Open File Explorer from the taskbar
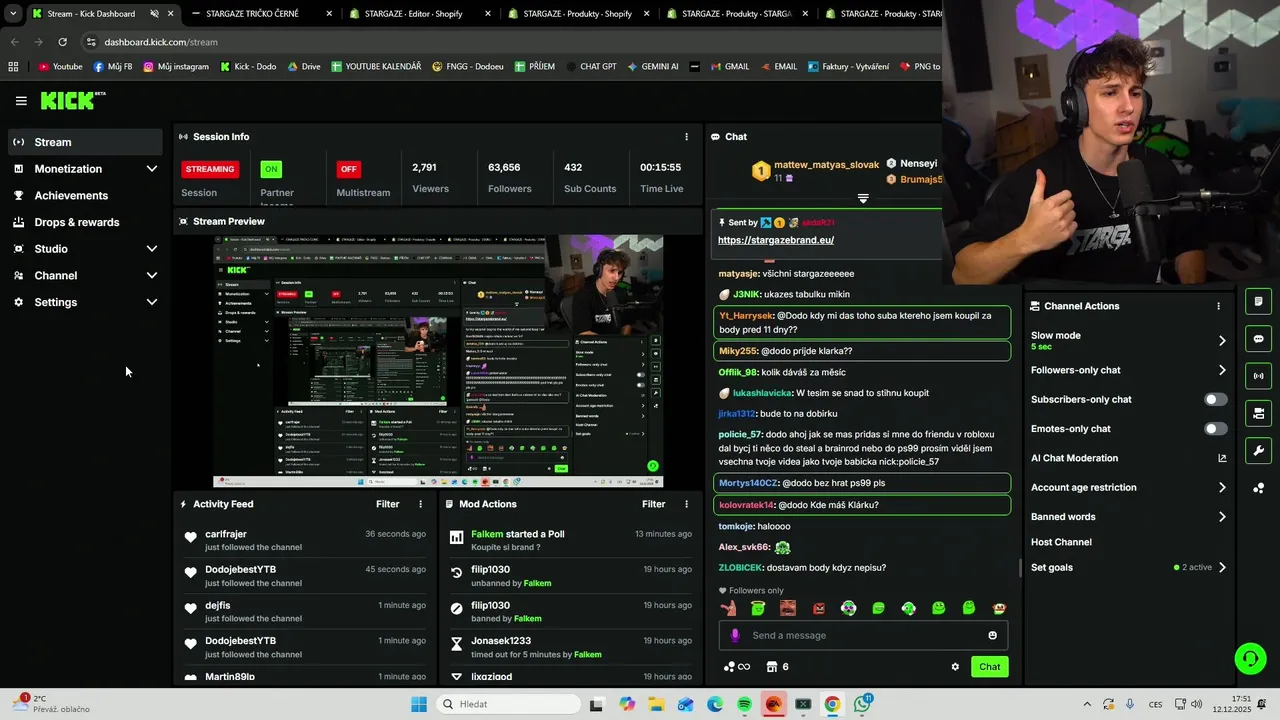The image size is (1280, 720). tap(657, 704)
